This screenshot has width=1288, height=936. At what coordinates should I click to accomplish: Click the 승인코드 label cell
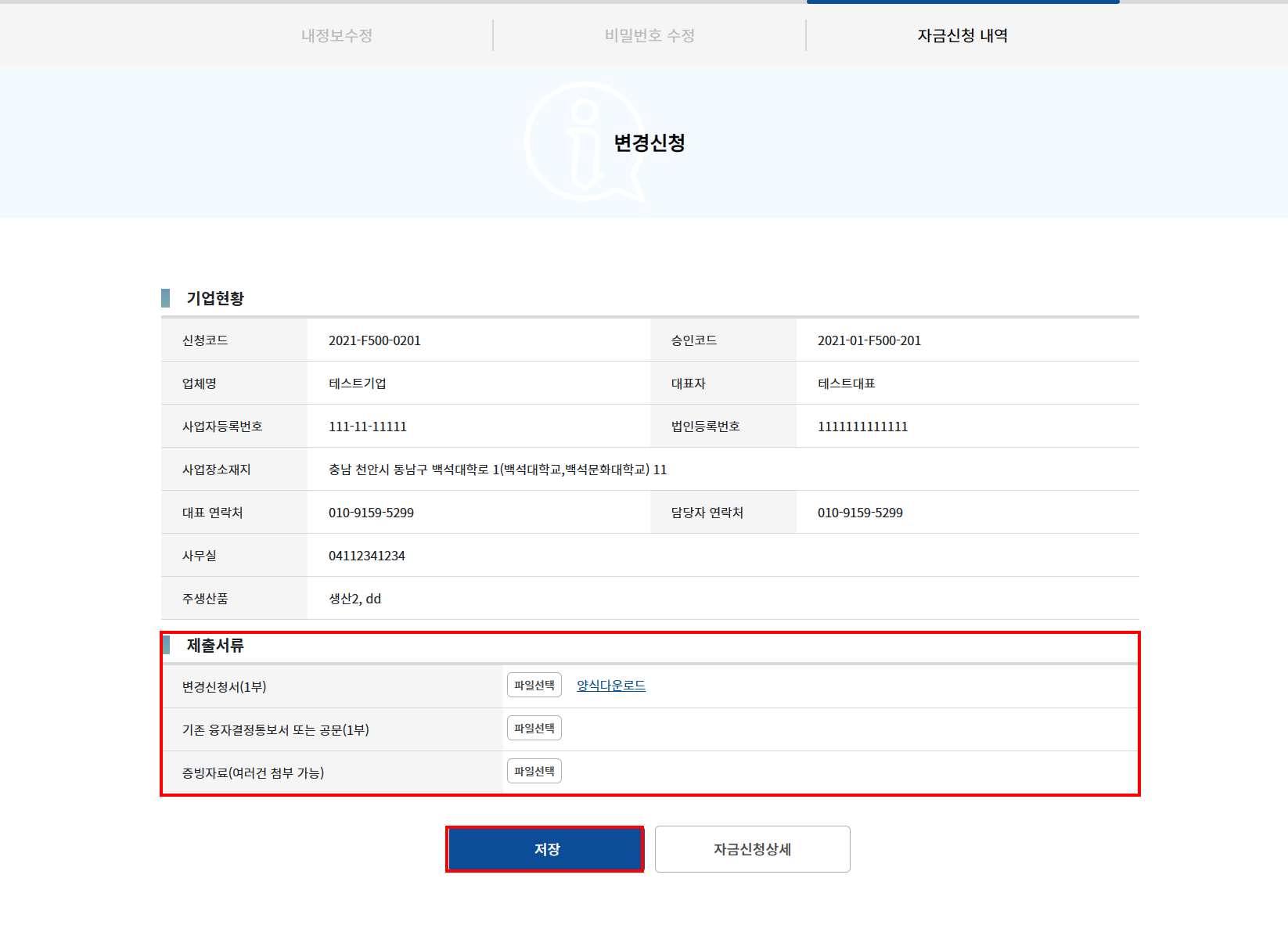click(x=723, y=340)
